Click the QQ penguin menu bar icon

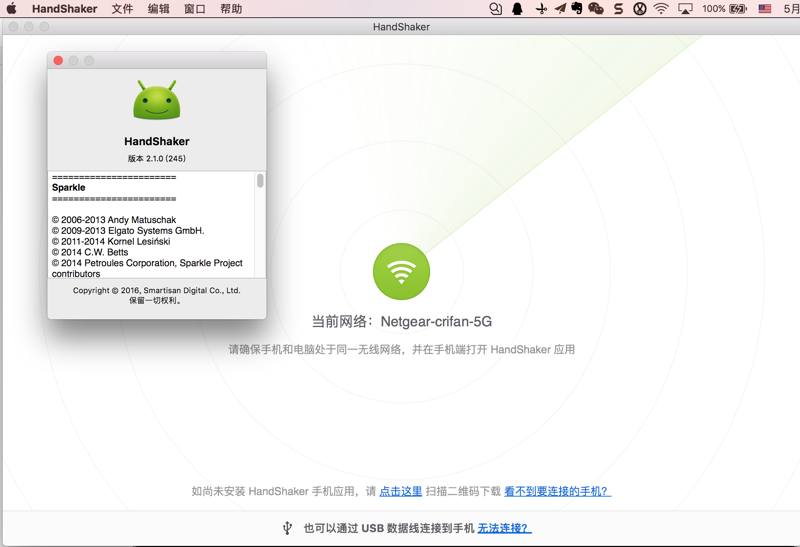click(517, 9)
